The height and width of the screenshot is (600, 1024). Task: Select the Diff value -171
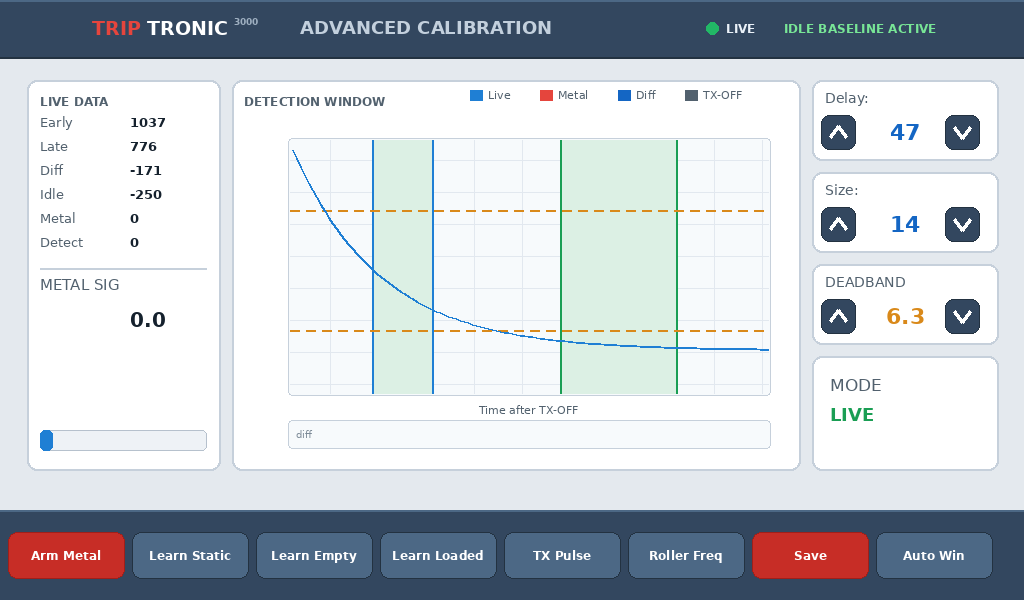[146, 171]
